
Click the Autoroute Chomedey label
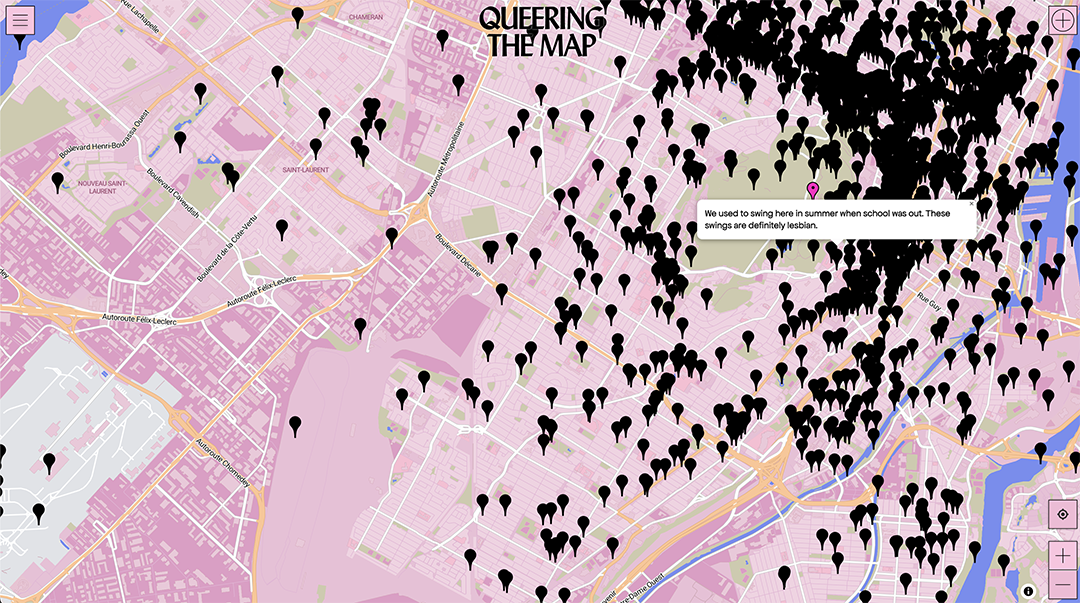tap(222, 463)
